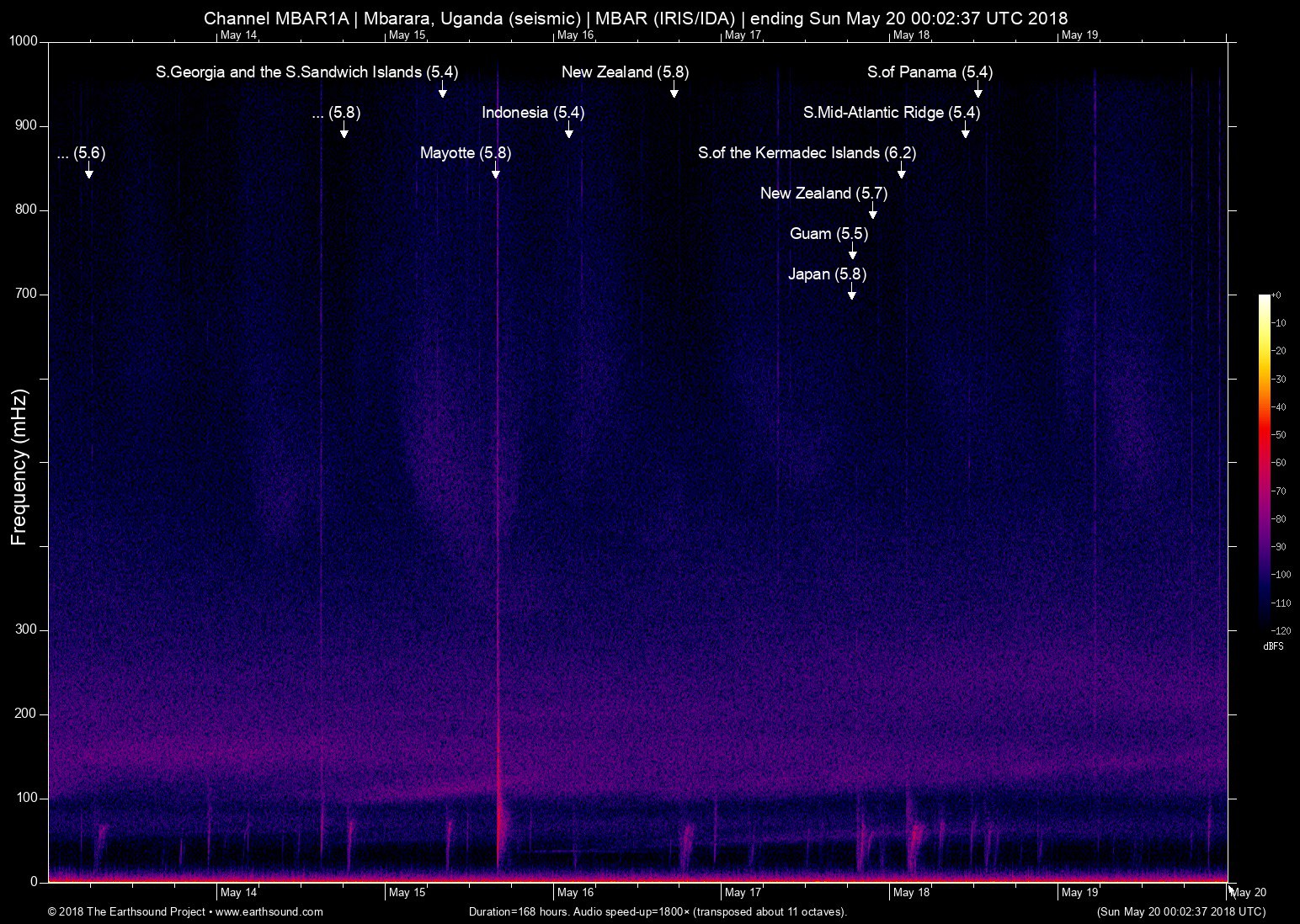Screen dimensions: 1300x924
Task: Click the Earthsound Project copyright text
Action: point(126,911)
